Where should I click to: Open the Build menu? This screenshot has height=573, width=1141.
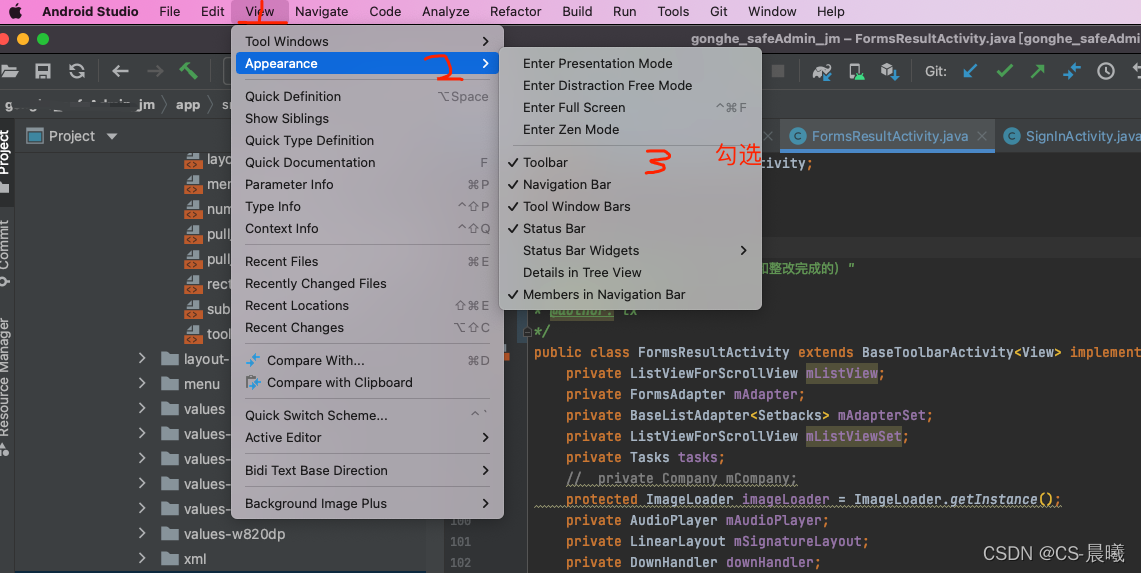(x=577, y=12)
